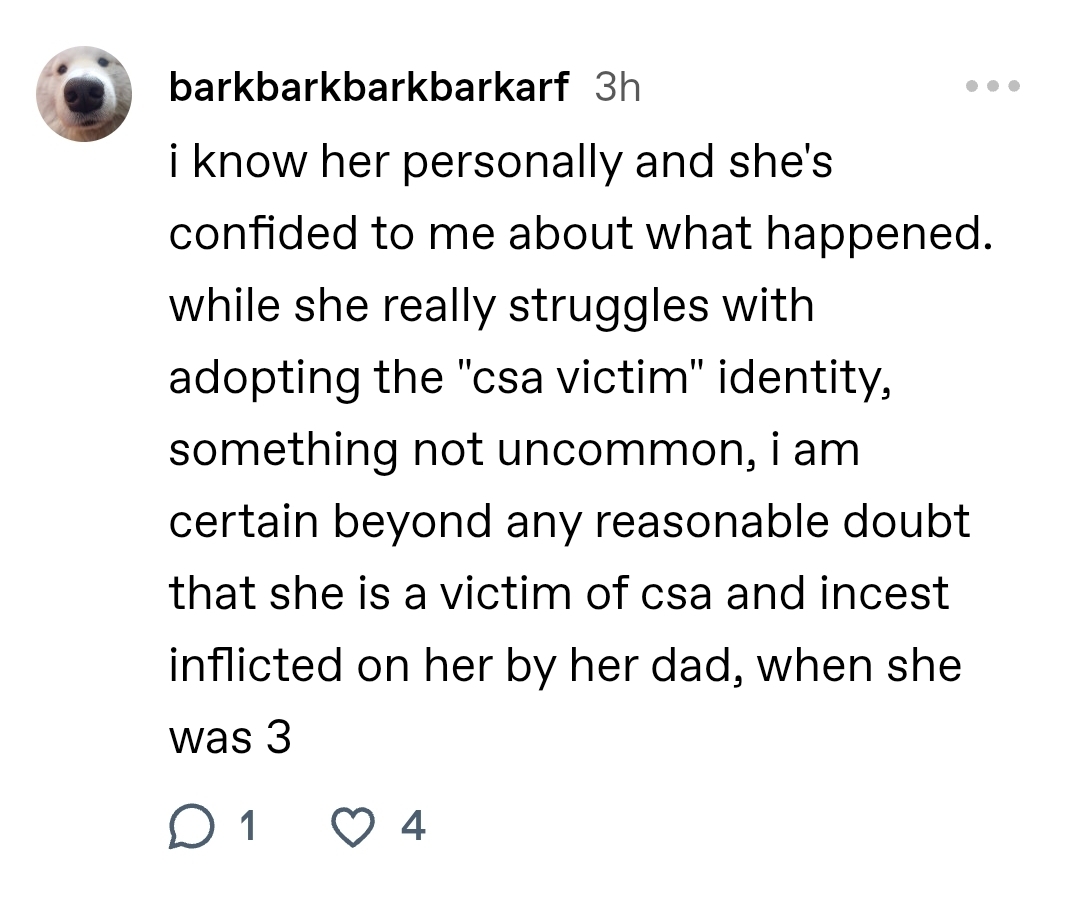View replies via the reply count "1"
Viewport: 1080px width, 901px height.
coord(247,826)
